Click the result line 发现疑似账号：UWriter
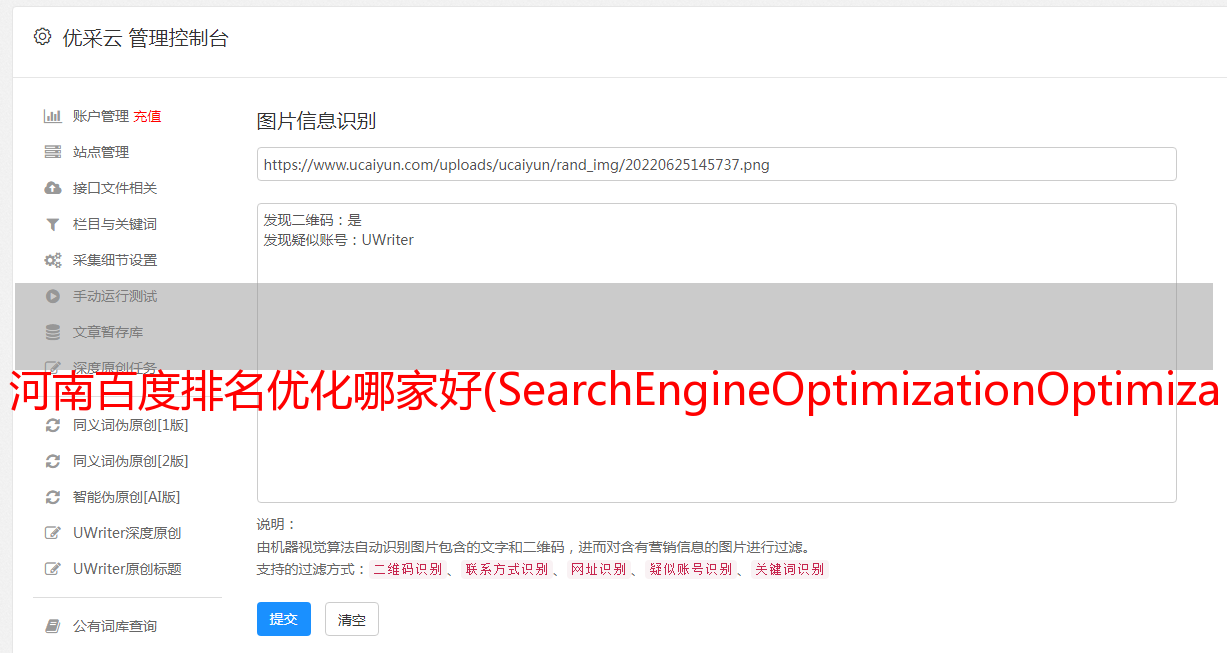The height and width of the screenshot is (653, 1227). 339,240
